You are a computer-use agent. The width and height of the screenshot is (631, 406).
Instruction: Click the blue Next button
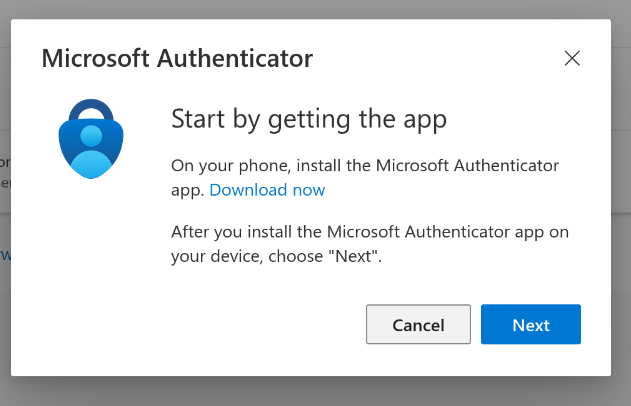(x=531, y=325)
